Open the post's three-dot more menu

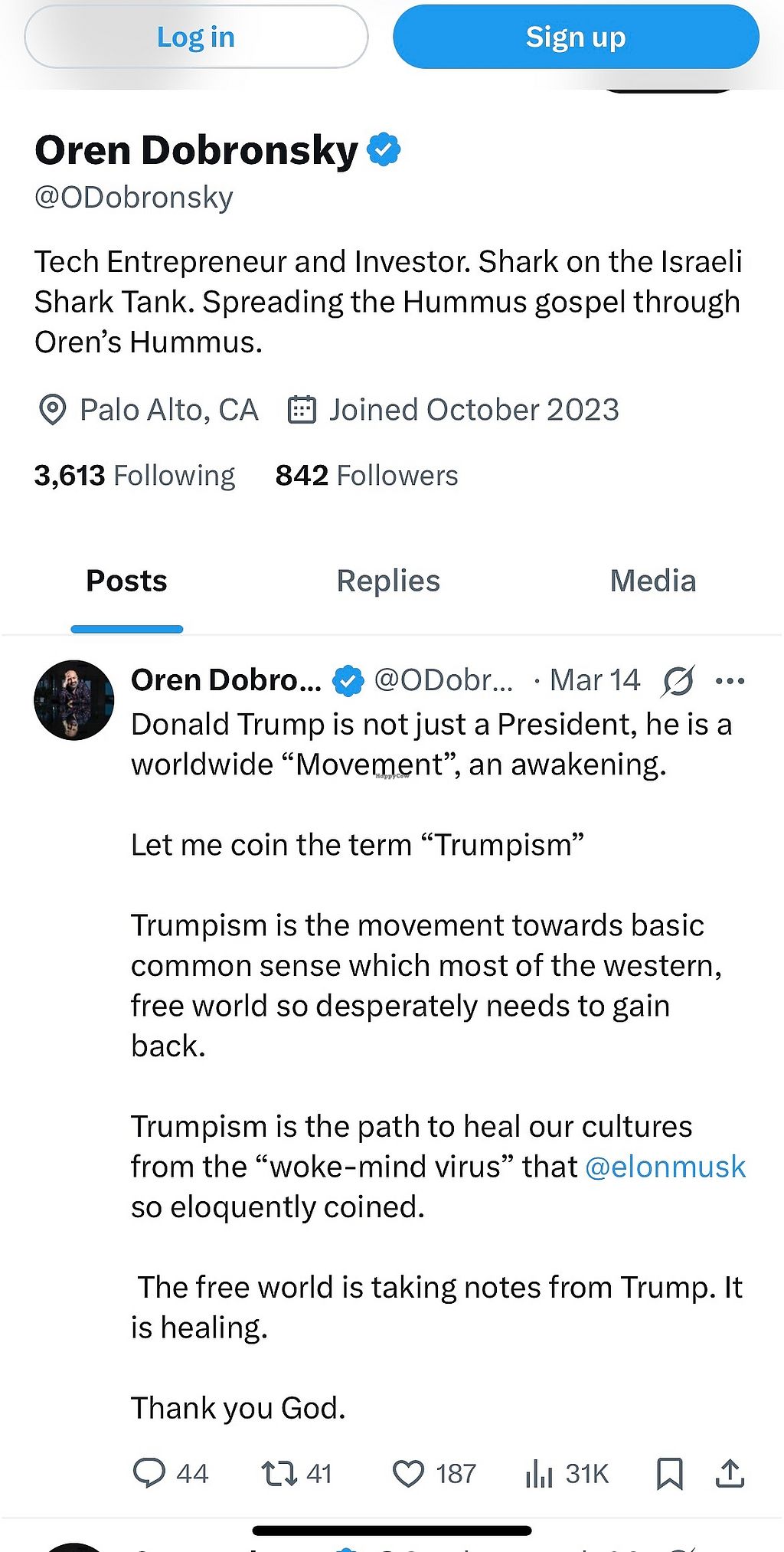(x=730, y=680)
